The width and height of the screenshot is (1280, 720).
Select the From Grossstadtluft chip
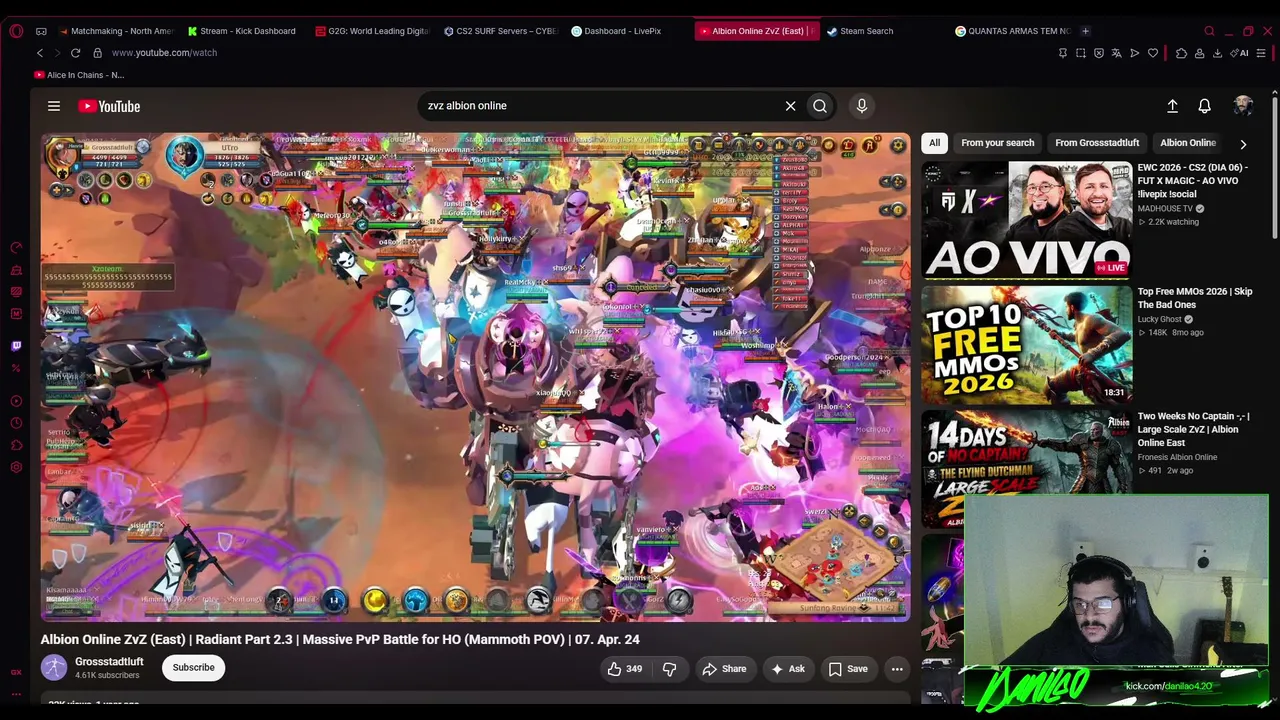click(x=1097, y=143)
